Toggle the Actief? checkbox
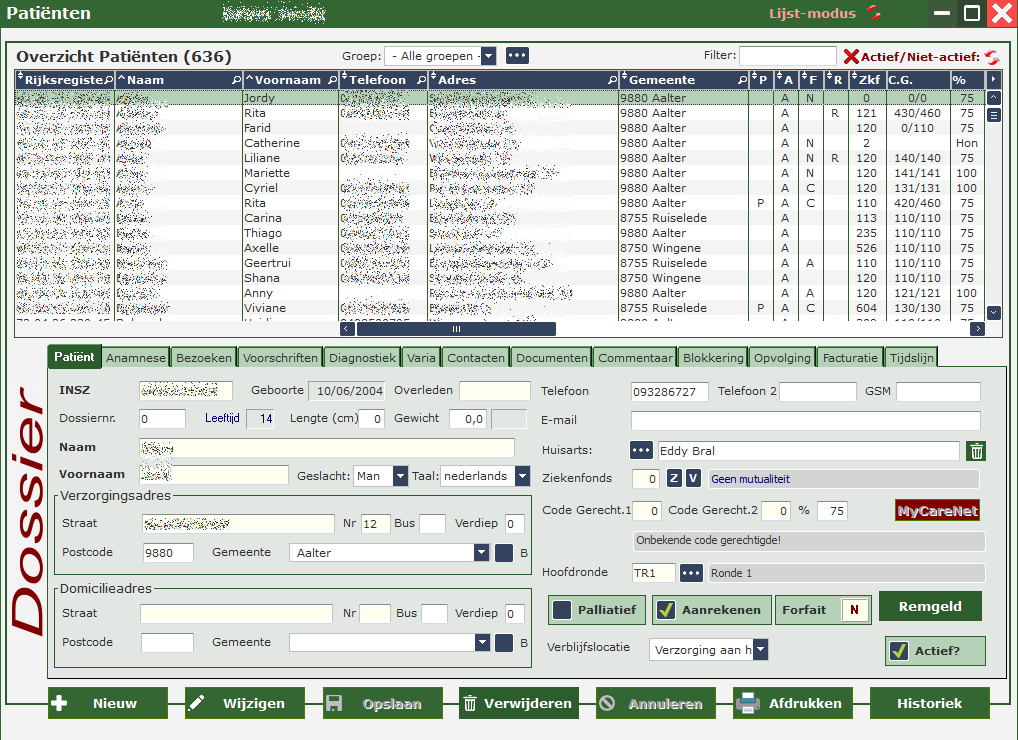 (899, 651)
